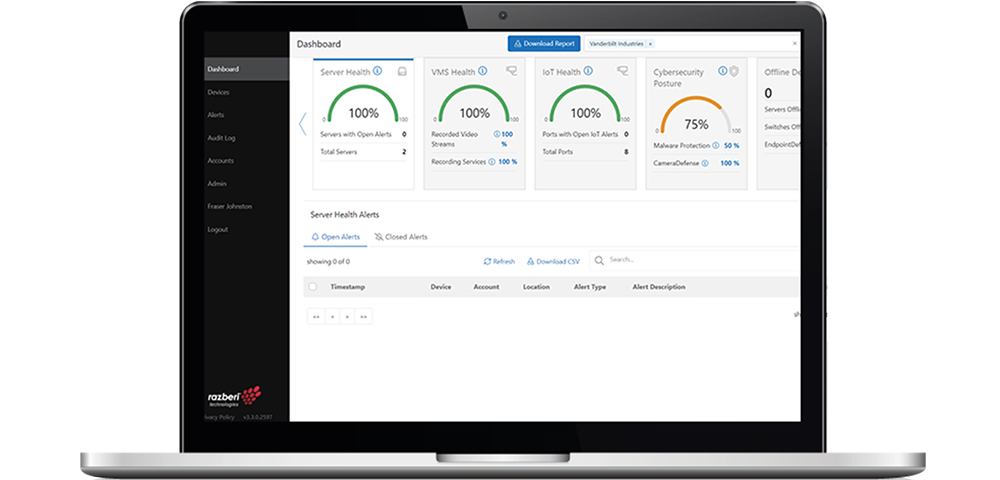The height and width of the screenshot is (480, 1000).
Task: Click the camera icon on VMS Health card
Action: coord(511,71)
